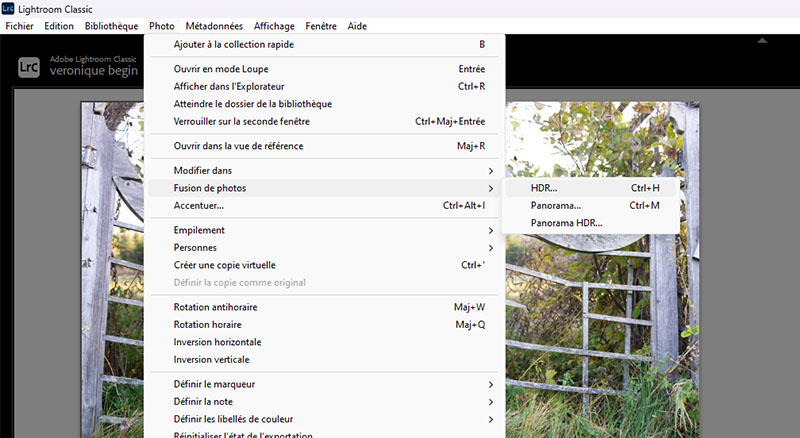Open the Edition menu
The image size is (800, 438).
tap(59, 26)
